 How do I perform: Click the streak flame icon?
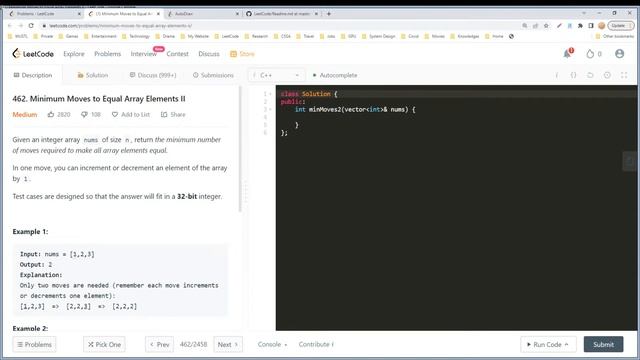(x=590, y=54)
